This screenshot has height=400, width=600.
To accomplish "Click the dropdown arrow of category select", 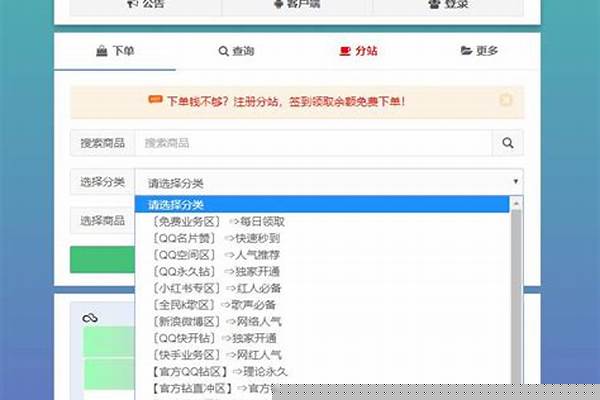I will tap(515, 181).
